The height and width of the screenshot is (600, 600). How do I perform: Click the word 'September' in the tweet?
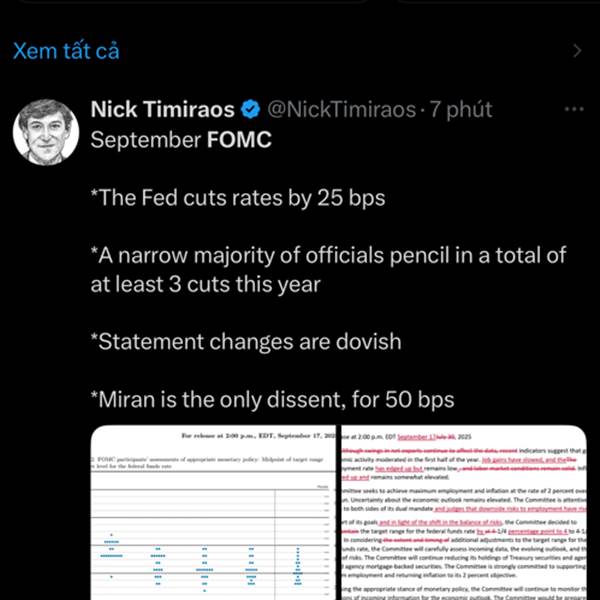(145, 140)
